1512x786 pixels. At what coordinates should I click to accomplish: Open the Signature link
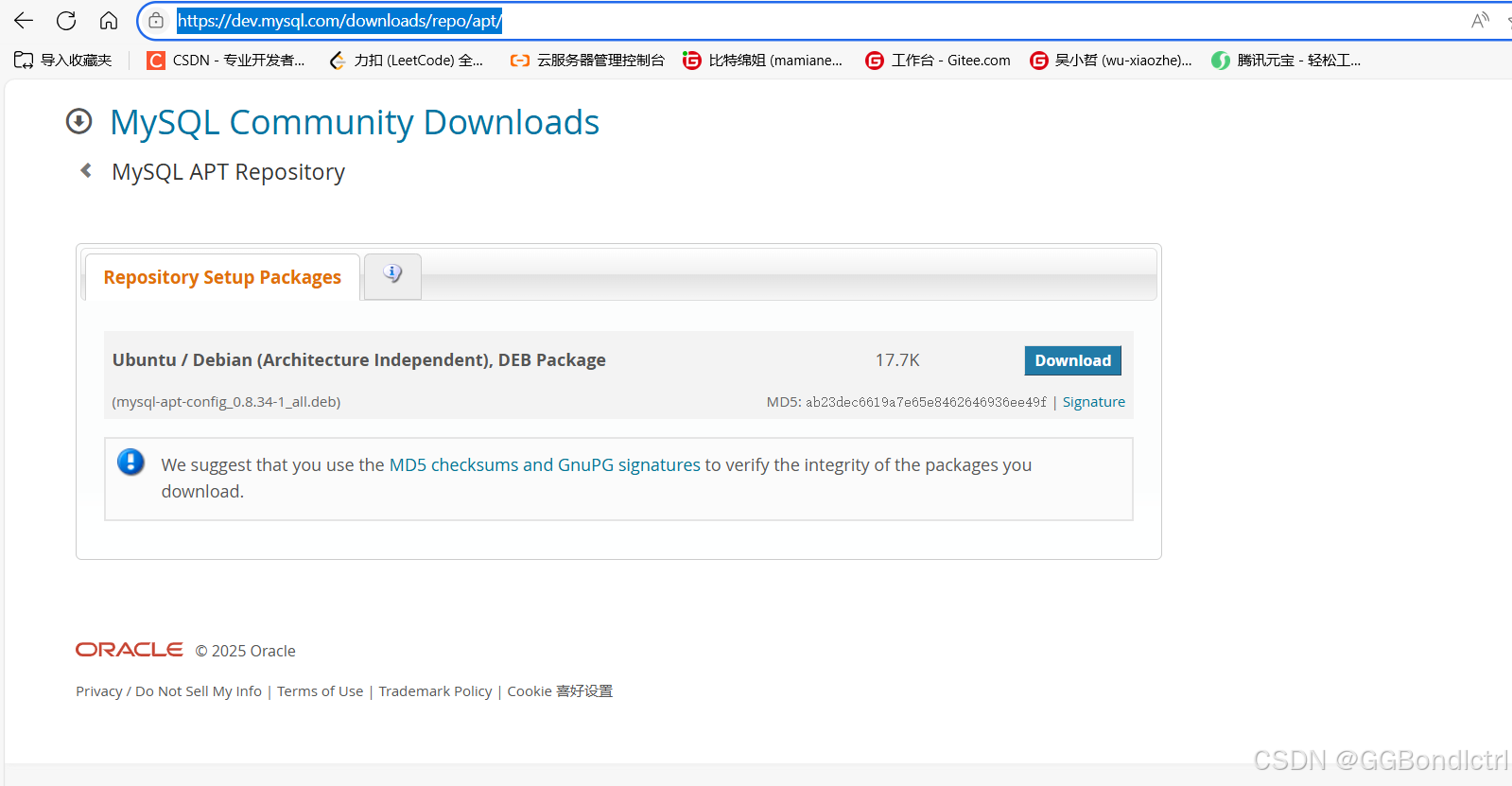point(1093,402)
